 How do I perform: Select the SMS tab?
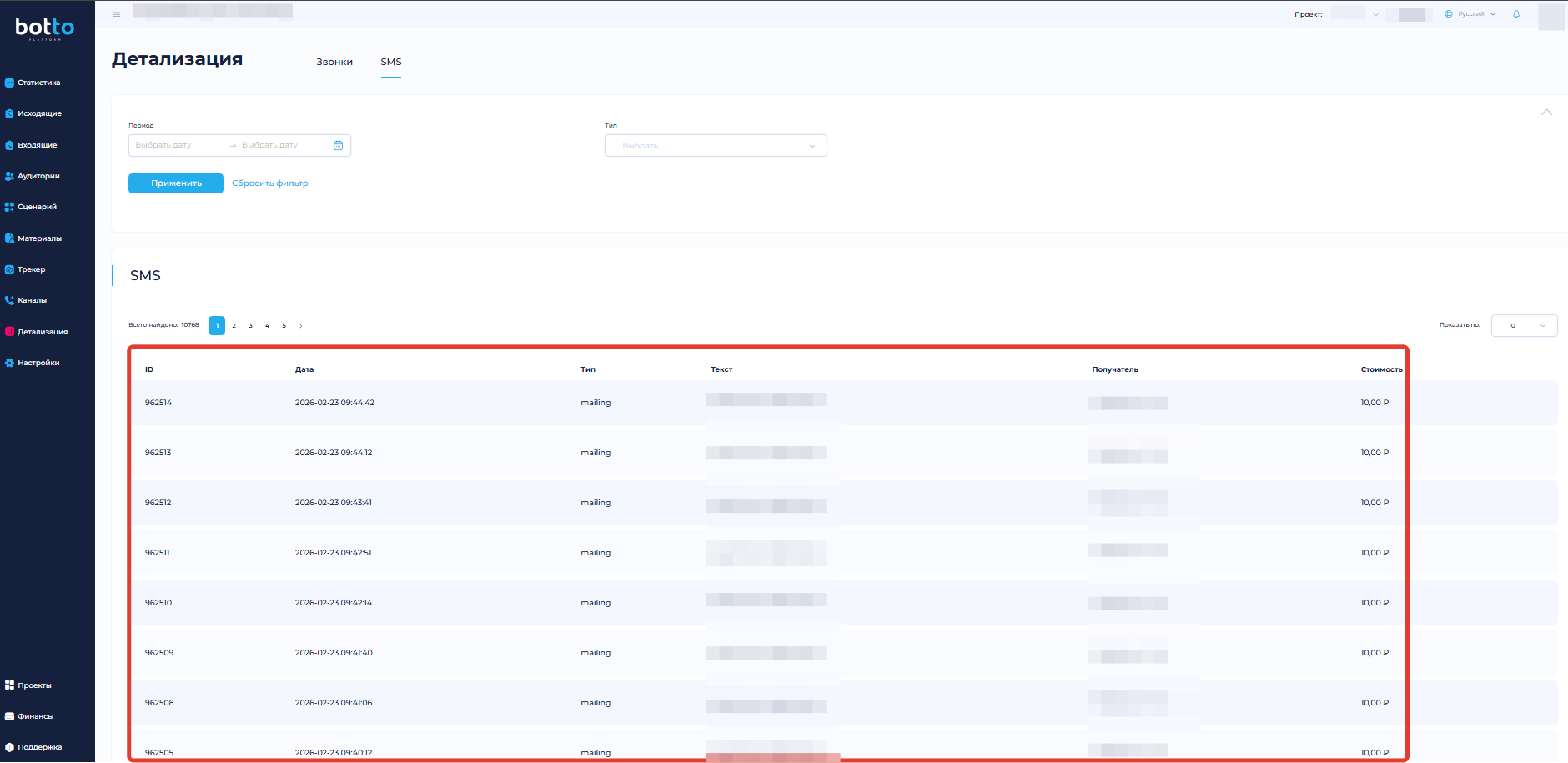[x=391, y=62]
